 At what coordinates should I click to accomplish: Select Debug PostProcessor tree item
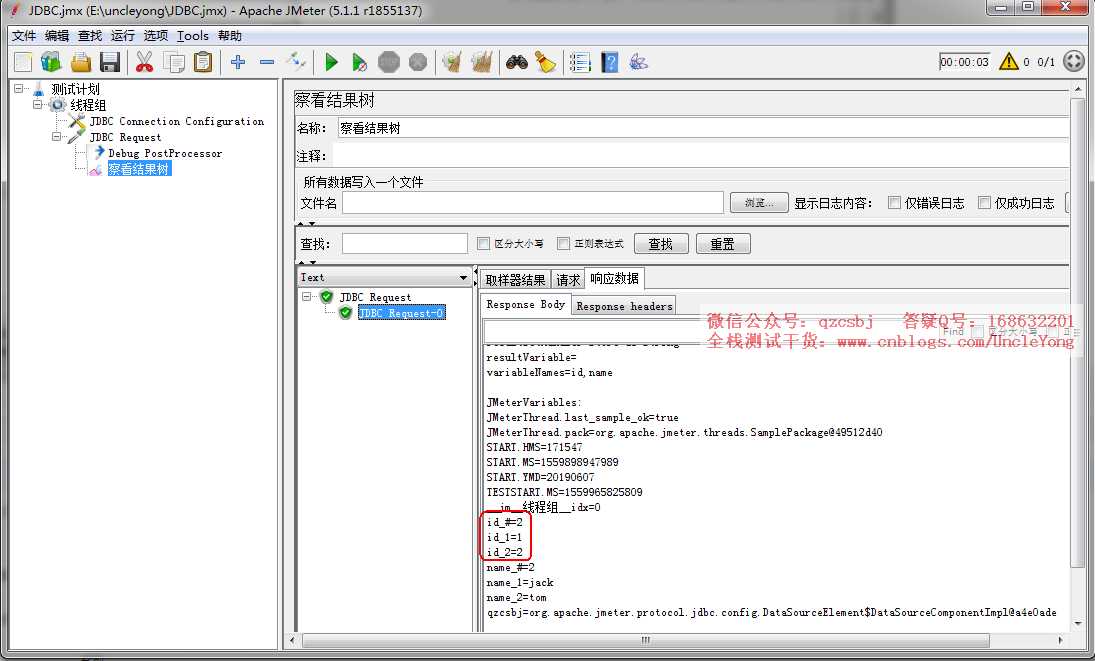click(165, 153)
